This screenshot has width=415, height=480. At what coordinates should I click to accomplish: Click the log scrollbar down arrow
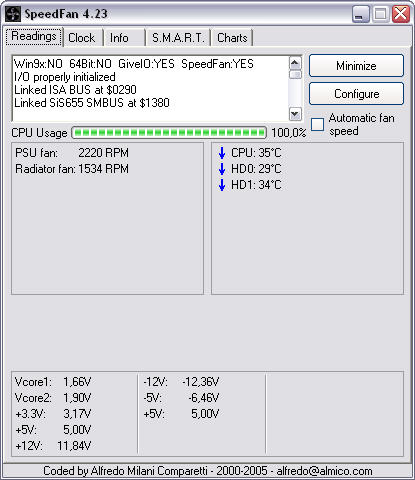pyautogui.click(x=295, y=114)
